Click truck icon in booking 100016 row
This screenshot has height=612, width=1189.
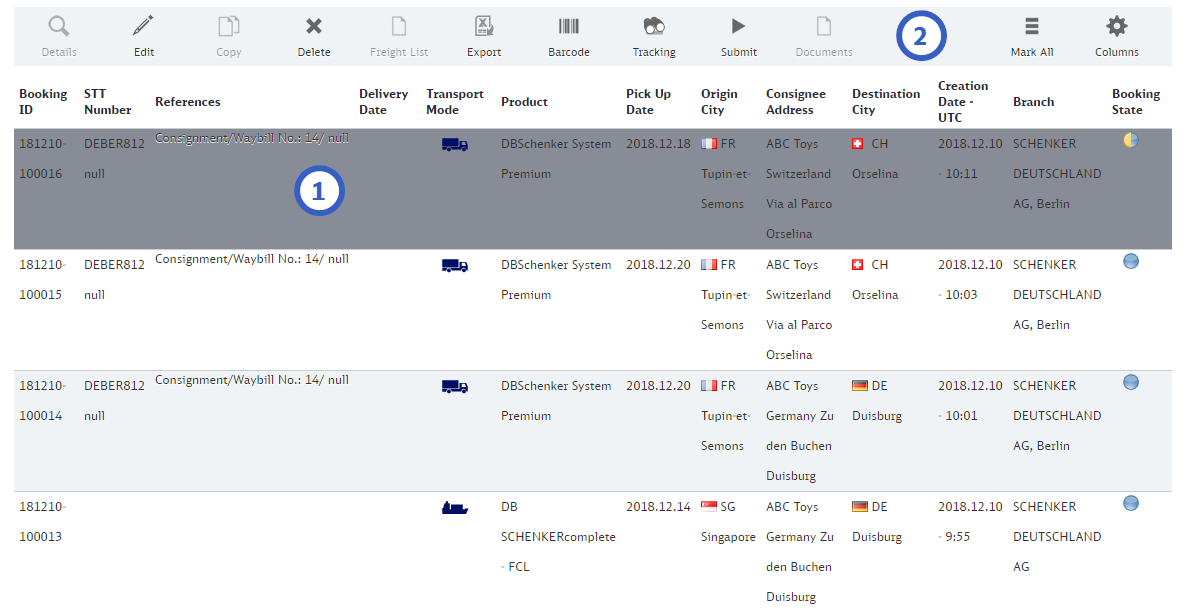454,144
